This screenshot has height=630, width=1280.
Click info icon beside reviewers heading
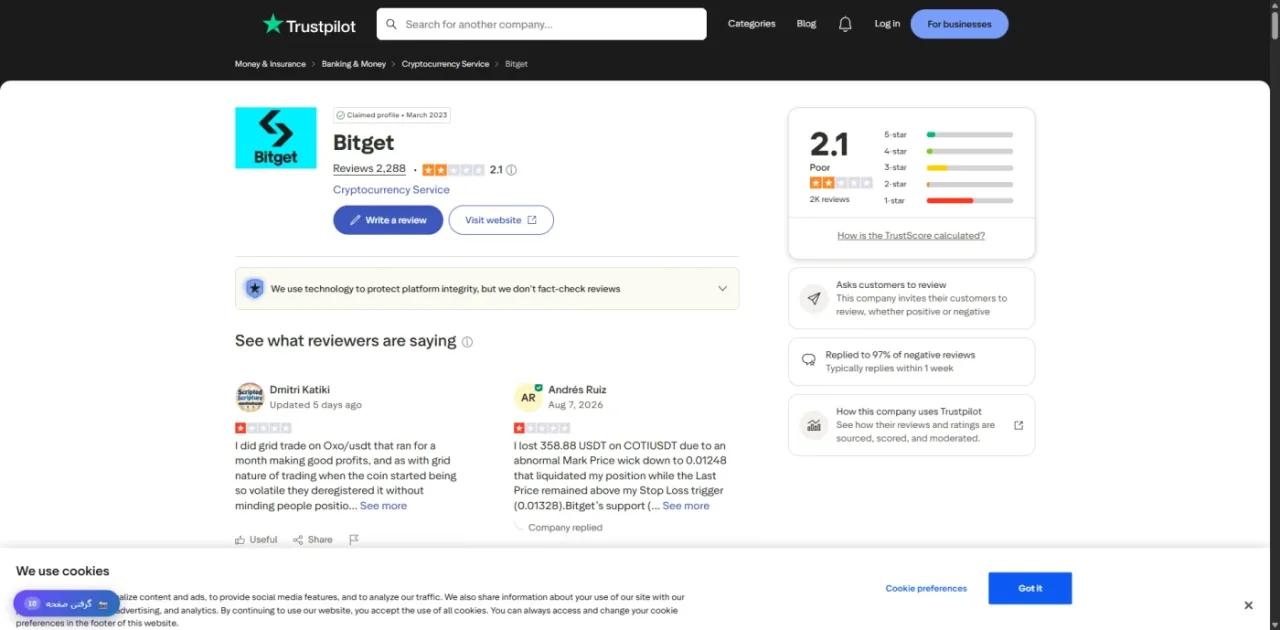pyautogui.click(x=467, y=342)
